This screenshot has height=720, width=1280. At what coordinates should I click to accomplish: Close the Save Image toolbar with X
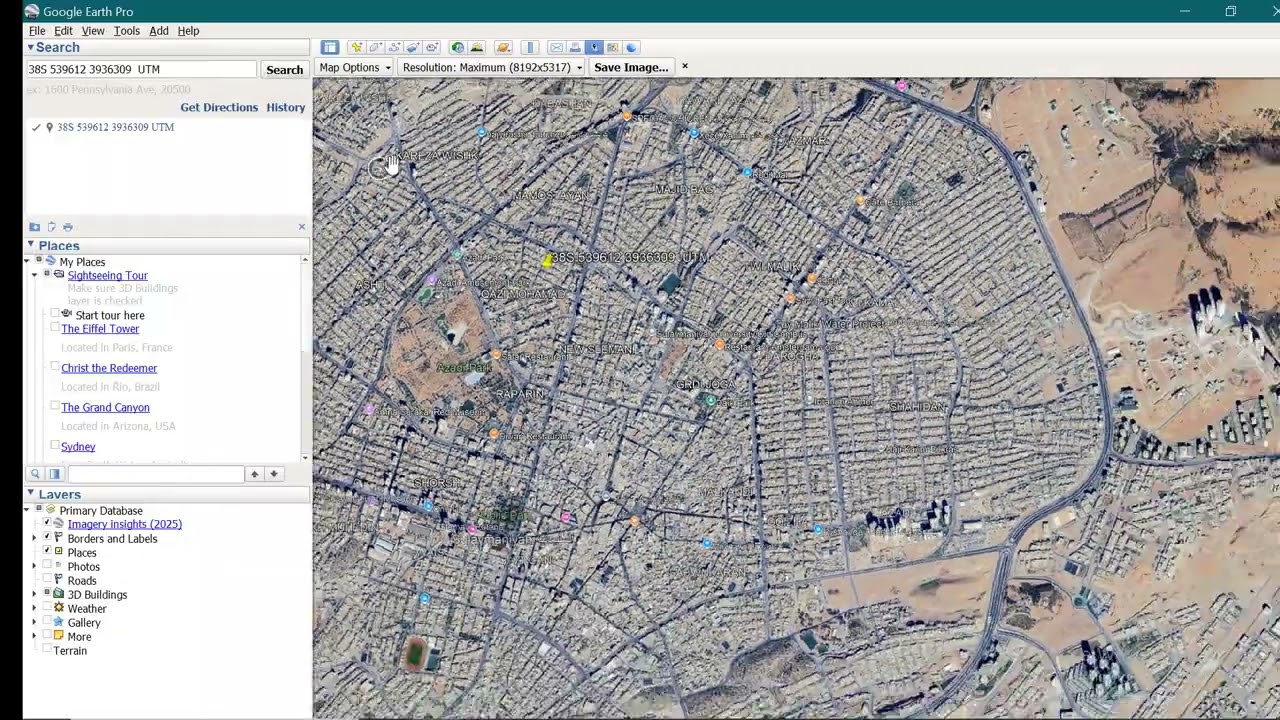[x=684, y=67]
